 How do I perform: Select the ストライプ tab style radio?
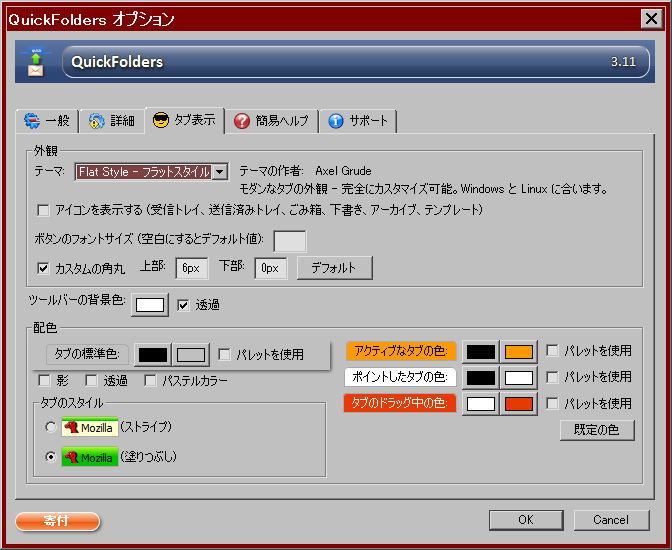pyautogui.click(x=51, y=427)
